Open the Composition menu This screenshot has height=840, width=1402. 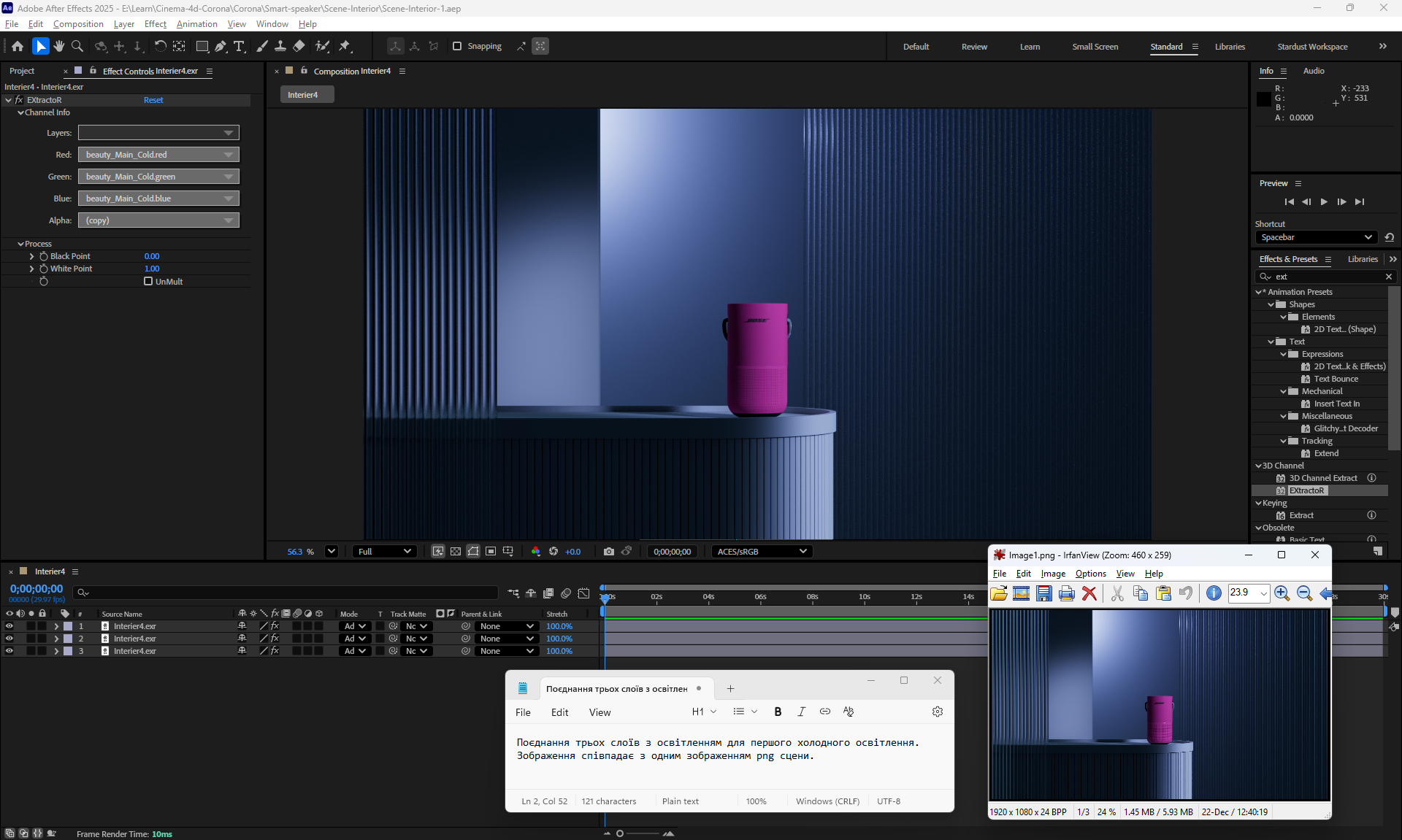(78, 24)
